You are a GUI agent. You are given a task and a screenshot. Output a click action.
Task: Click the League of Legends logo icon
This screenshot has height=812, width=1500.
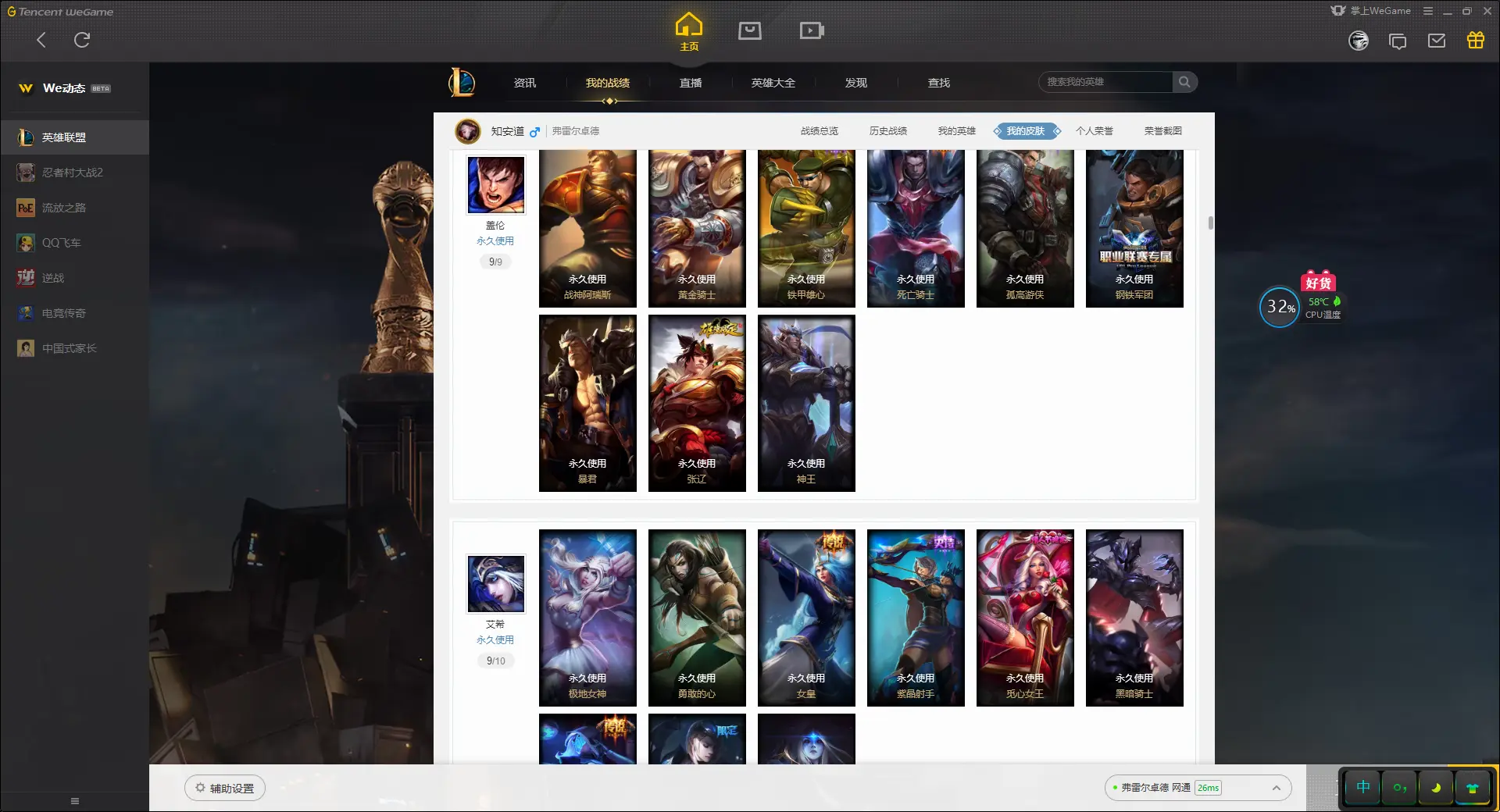[462, 82]
